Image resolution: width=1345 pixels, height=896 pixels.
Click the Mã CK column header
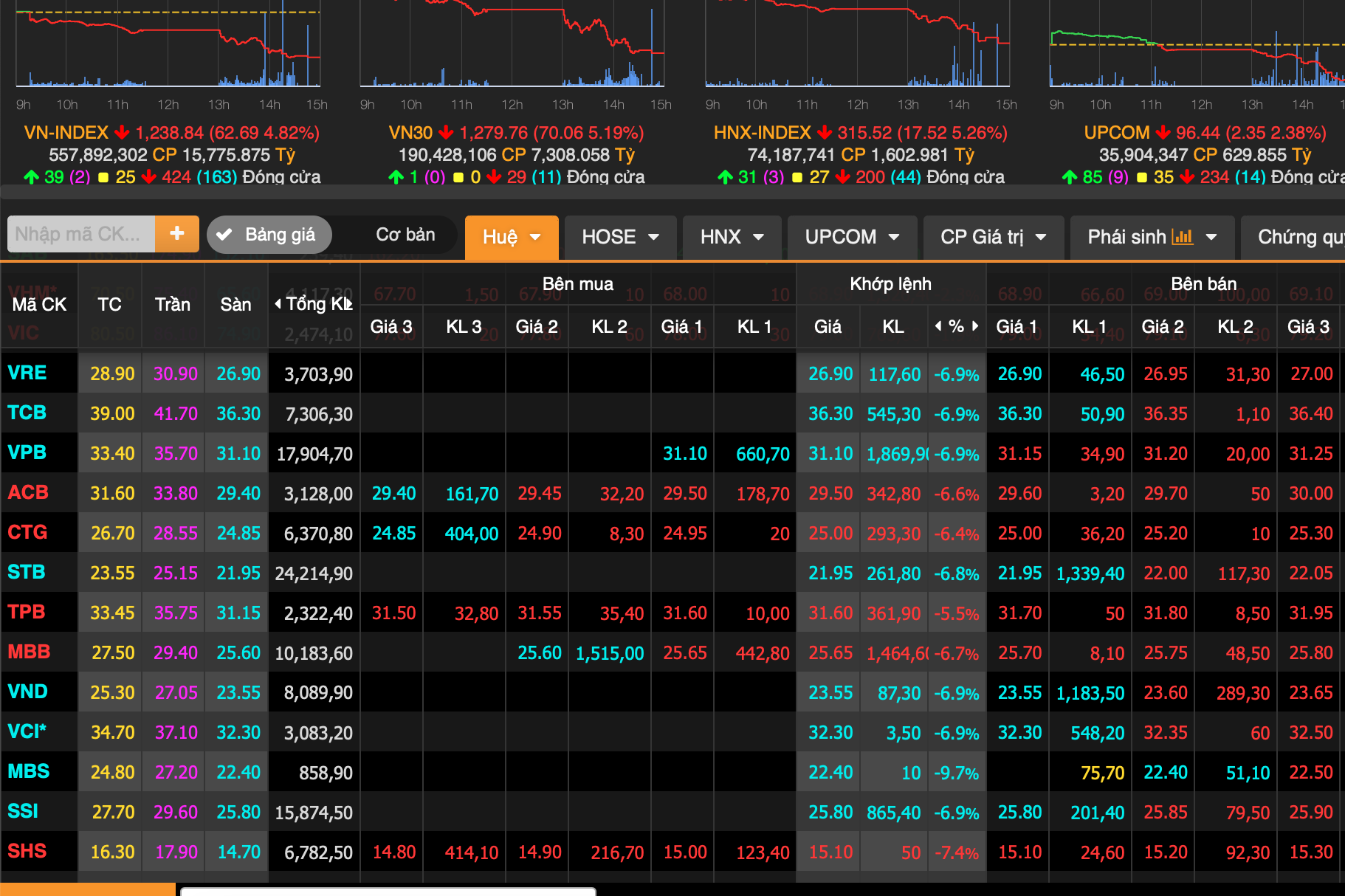[x=39, y=304]
